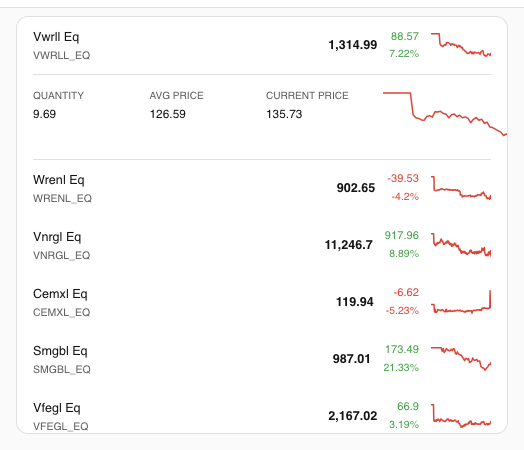Expand the Wrenl Eq holding row
This screenshot has width=524, height=450.
pos(262,188)
